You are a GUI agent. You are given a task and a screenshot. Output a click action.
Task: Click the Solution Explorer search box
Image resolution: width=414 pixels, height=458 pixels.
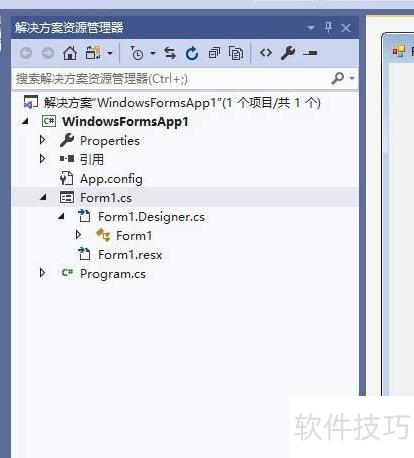(x=172, y=79)
